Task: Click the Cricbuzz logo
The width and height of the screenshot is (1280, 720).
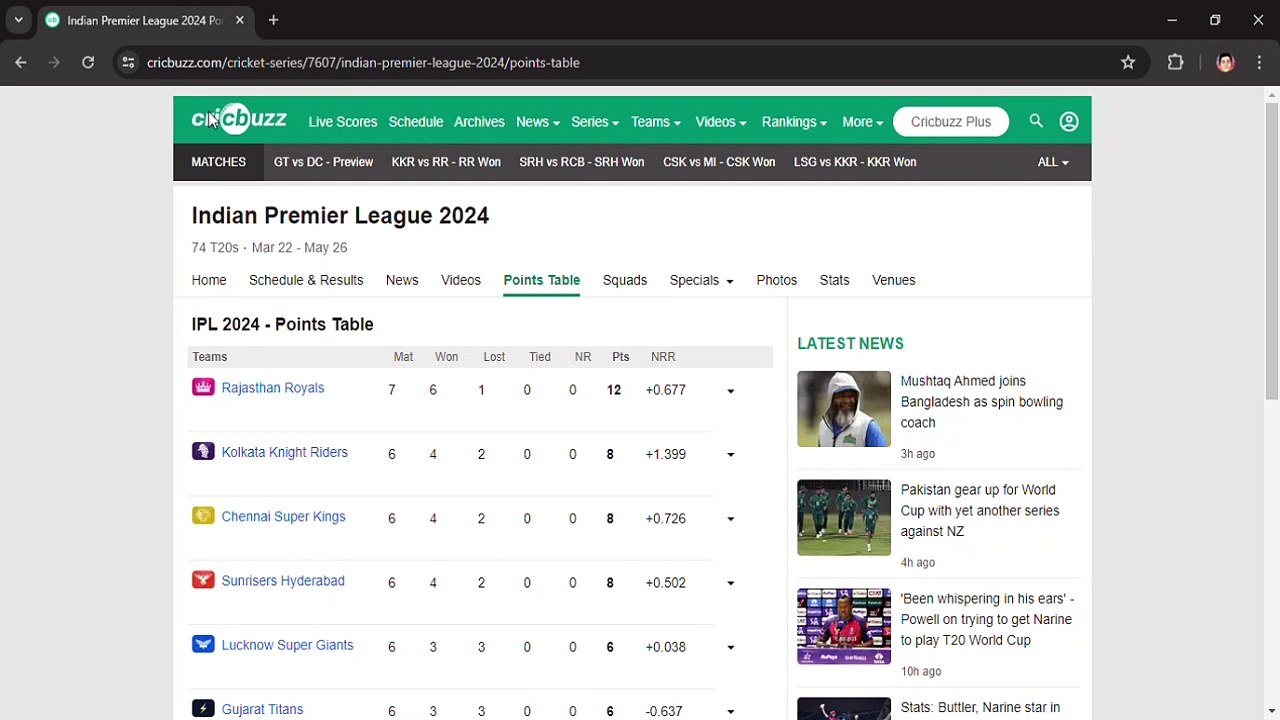Action: tap(239, 120)
